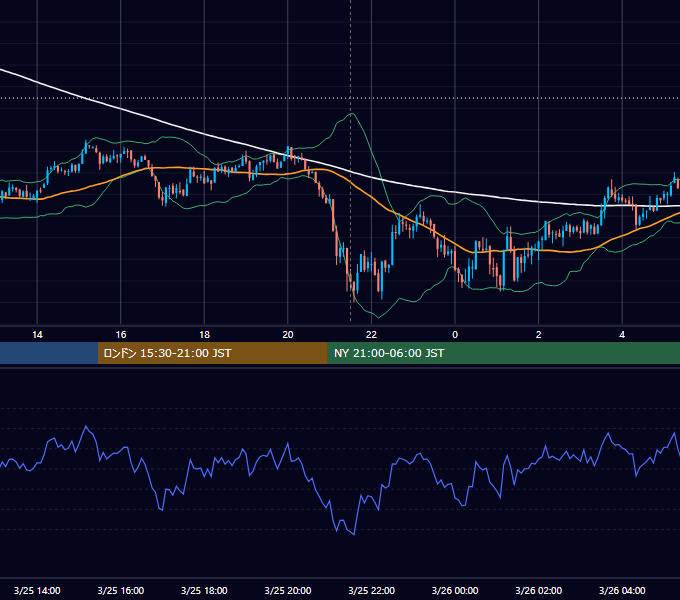
Task: Click the 3/25 14:00 time label
Action: tap(37, 590)
